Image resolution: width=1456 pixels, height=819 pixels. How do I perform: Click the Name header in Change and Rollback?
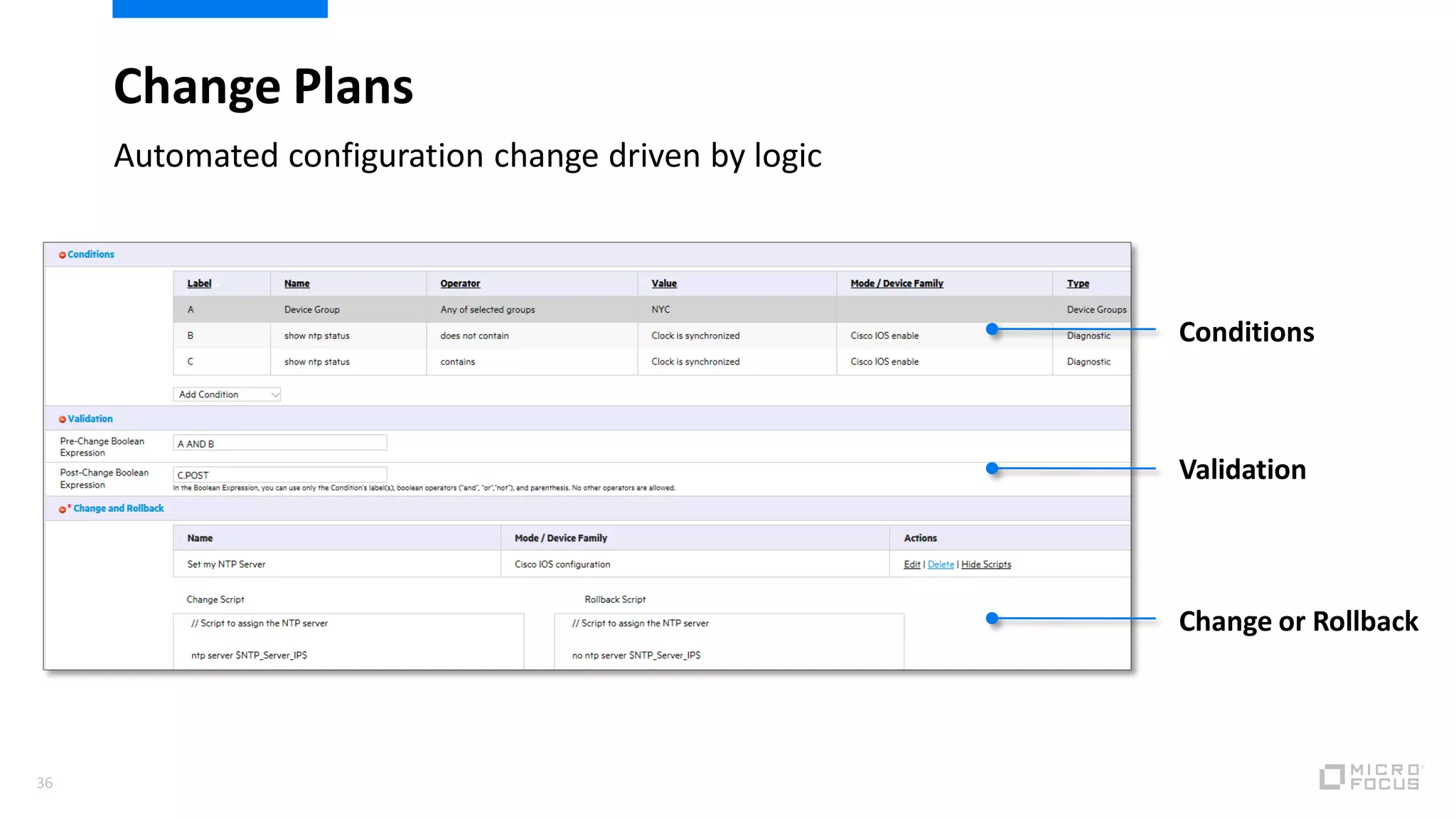pyautogui.click(x=200, y=538)
